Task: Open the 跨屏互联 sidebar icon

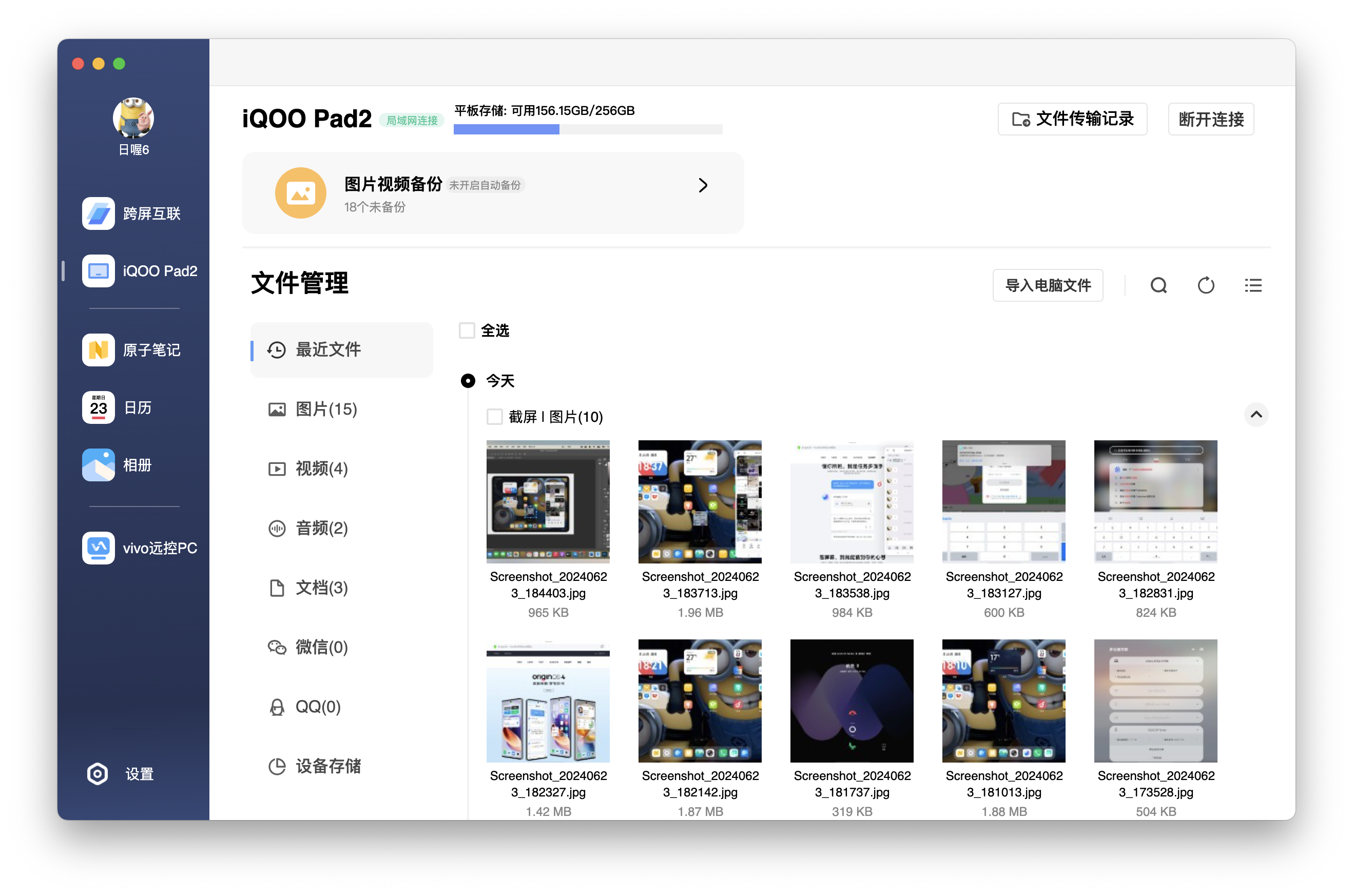Action: pyautogui.click(x=98, y=213)
